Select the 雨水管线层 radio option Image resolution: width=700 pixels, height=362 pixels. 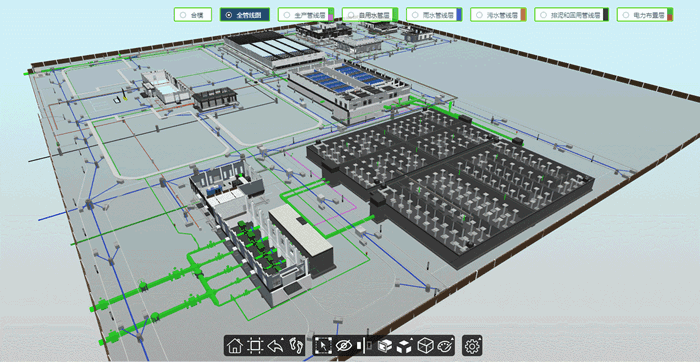click(434, 15)
